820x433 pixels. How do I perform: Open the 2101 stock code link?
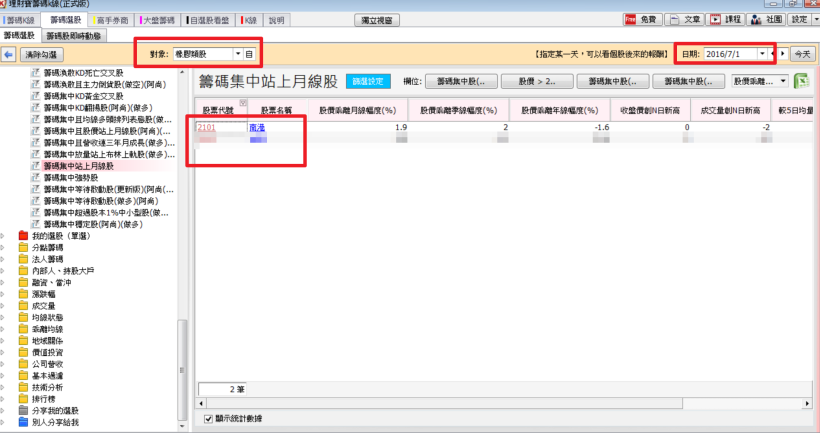point(207,127)
